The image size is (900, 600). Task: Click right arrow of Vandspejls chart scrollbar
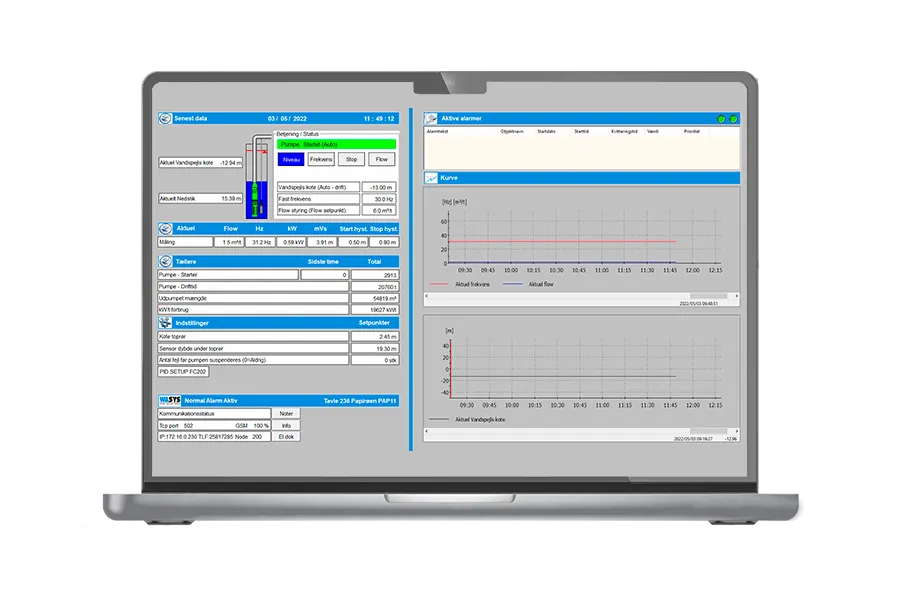[x=737, y=431]
